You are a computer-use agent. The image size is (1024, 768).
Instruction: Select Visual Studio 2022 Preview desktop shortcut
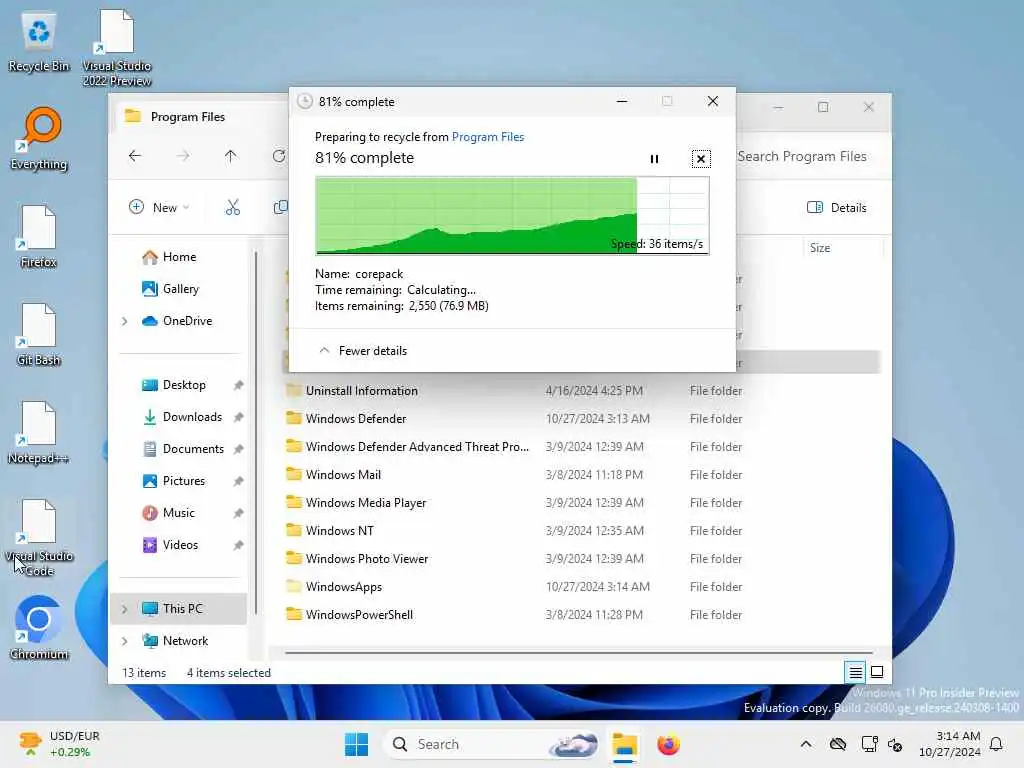tap(117, 48)
